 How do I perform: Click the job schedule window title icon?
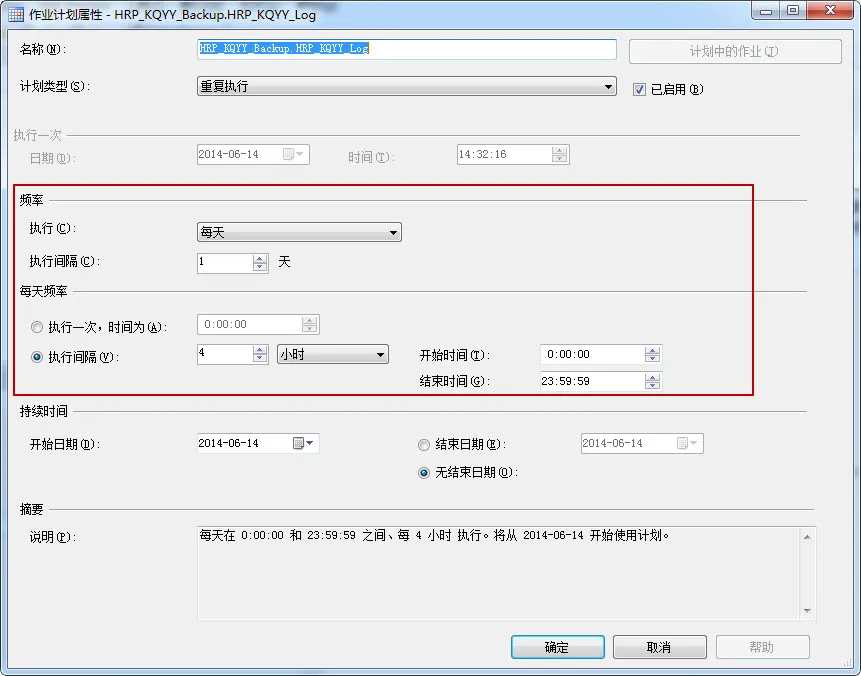point(16,14)
